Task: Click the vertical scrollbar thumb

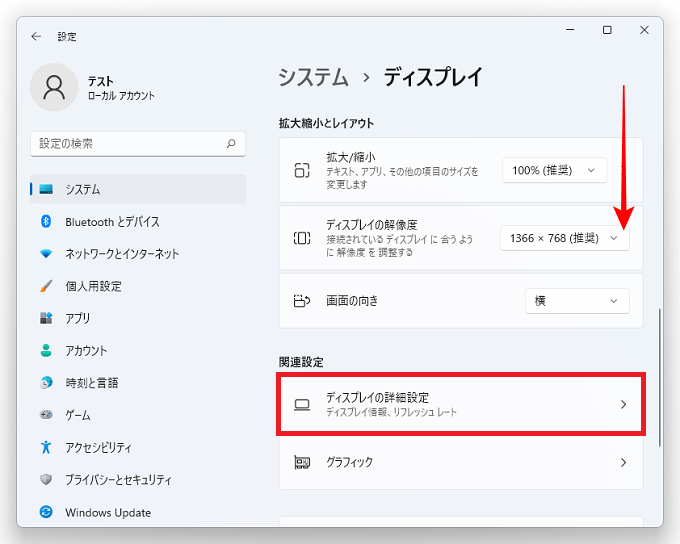Action: (x=660, y=377)
